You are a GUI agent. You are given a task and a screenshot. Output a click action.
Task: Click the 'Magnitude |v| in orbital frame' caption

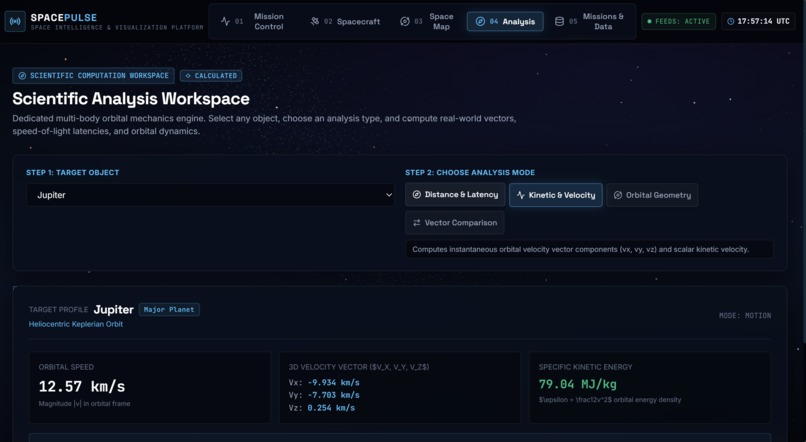84,404
